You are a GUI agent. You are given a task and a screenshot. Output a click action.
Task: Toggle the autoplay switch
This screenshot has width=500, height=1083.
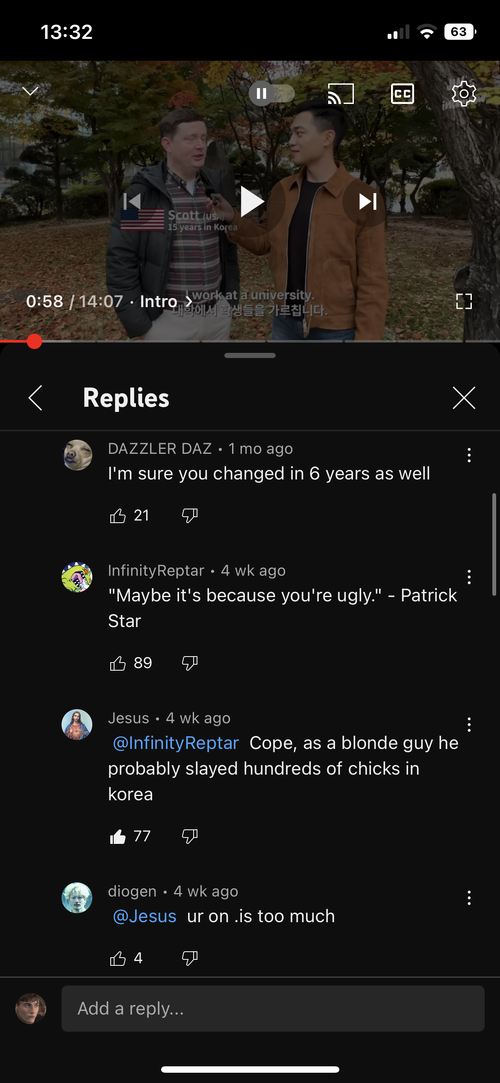point(271,93)
